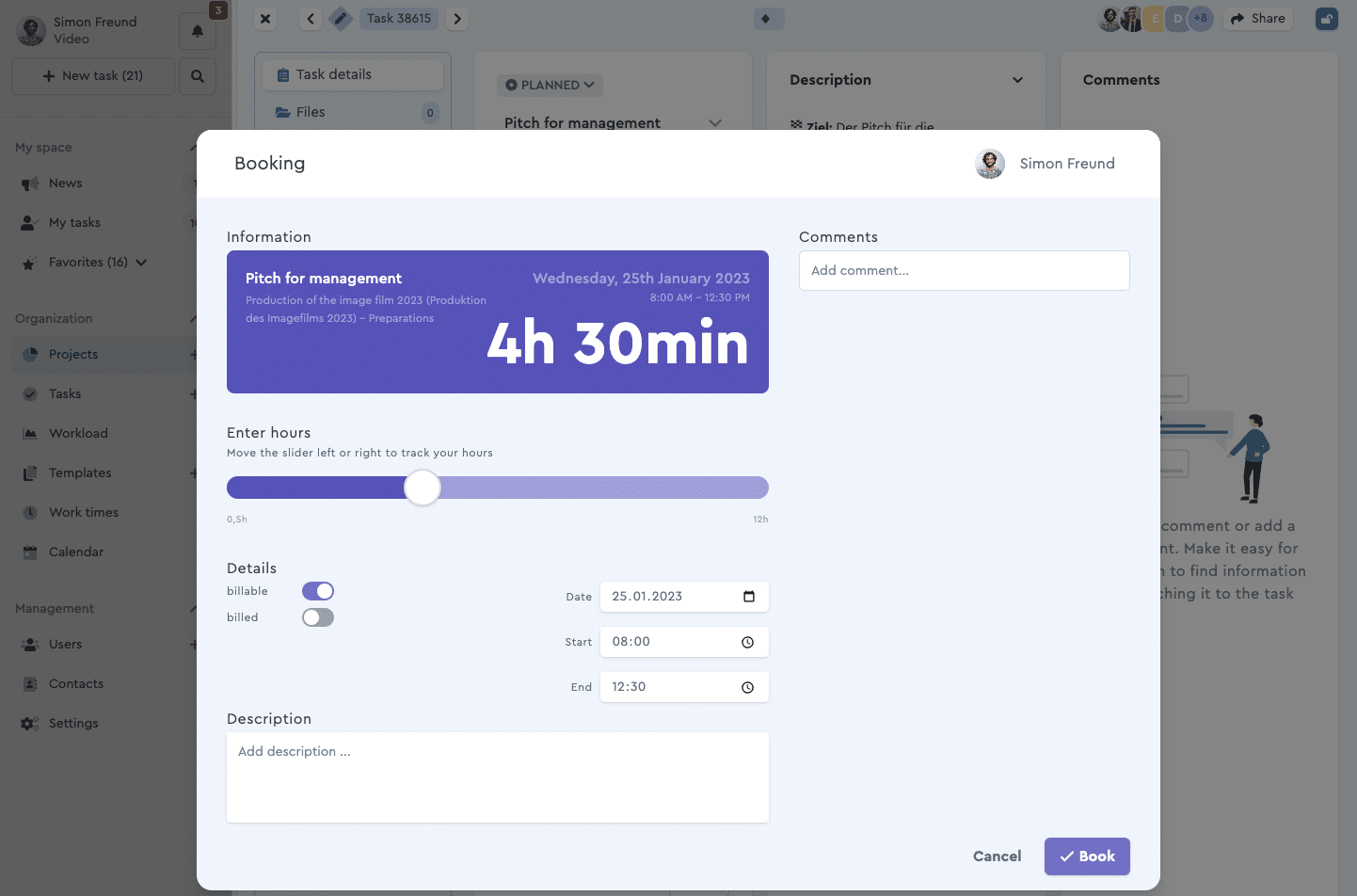Screen dimensions: 1357x896
Task: Click the Book button
Action: 1087,856
